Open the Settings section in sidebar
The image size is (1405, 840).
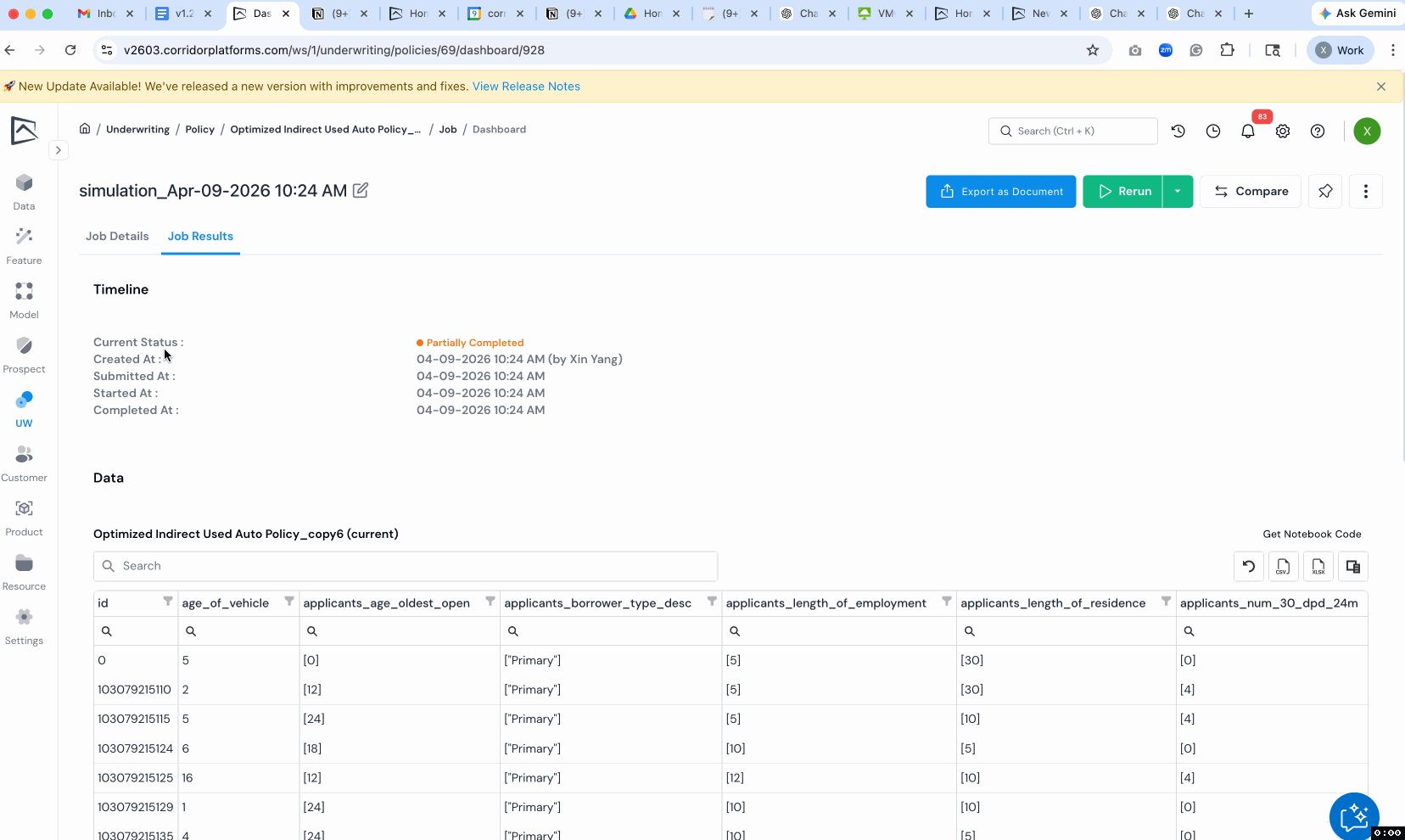24,627
